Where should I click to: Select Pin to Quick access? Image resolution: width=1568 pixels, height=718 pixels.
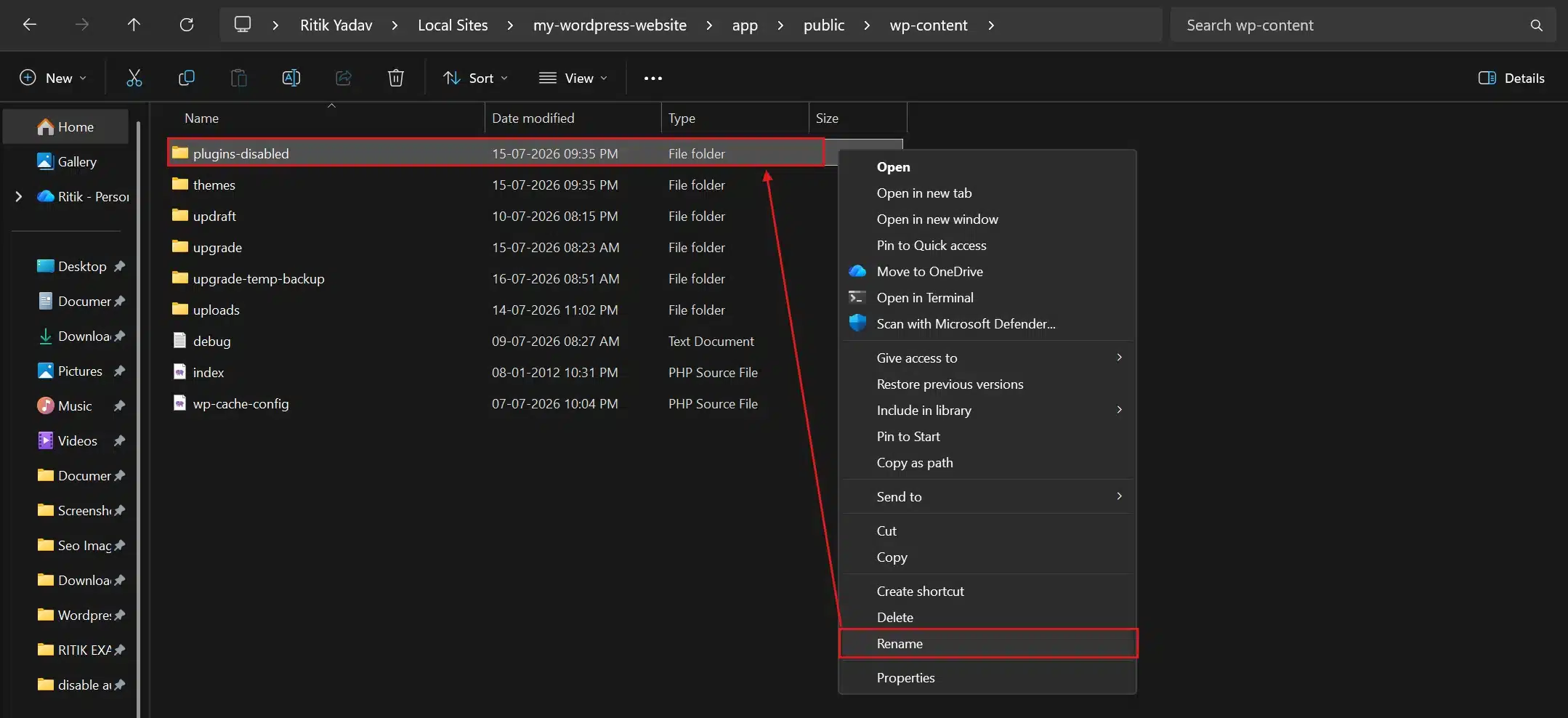click(x=988, y=245)
